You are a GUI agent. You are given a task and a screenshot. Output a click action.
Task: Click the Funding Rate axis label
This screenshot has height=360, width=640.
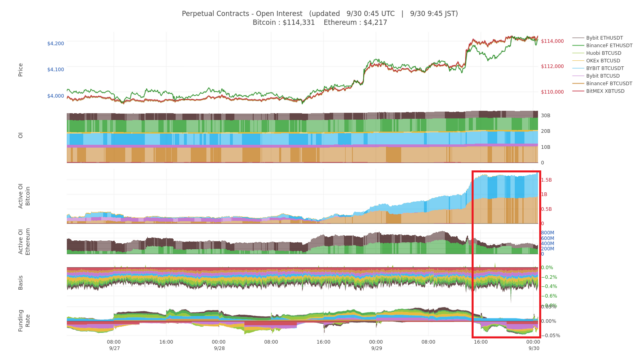24,320
